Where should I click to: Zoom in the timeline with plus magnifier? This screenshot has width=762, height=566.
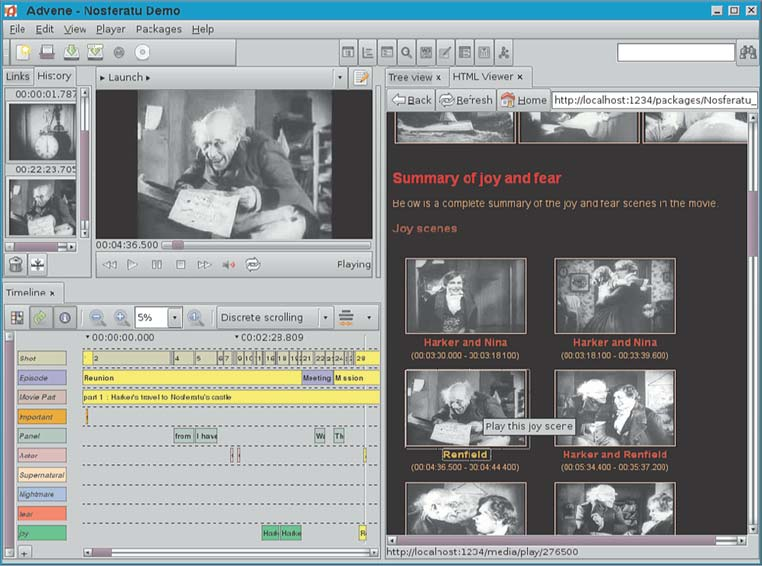121,318
